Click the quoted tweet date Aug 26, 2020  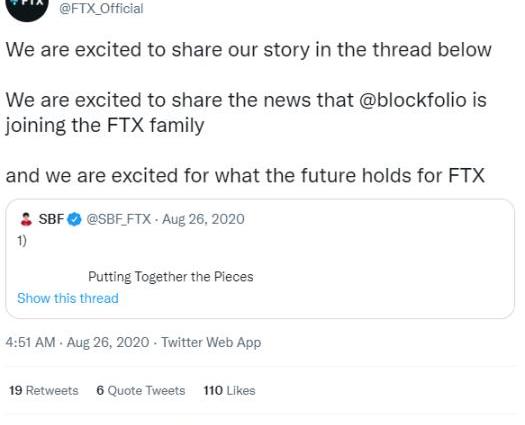click(x=203, y=219)
